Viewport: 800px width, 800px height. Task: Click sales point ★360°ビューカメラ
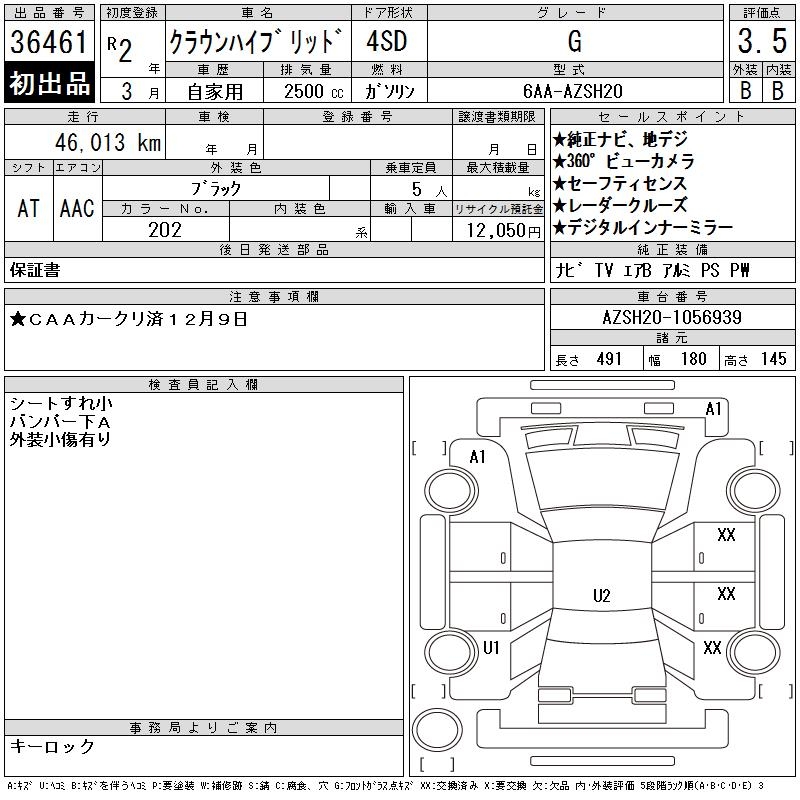(623, 161)
